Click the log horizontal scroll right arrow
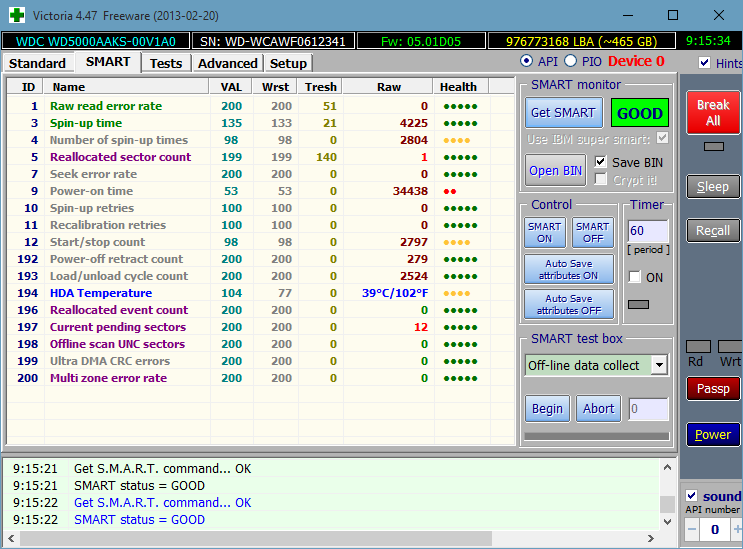Image resolution: width=743 pixels, height=549 pixels. pyautogui.click(x=651, y=538)
